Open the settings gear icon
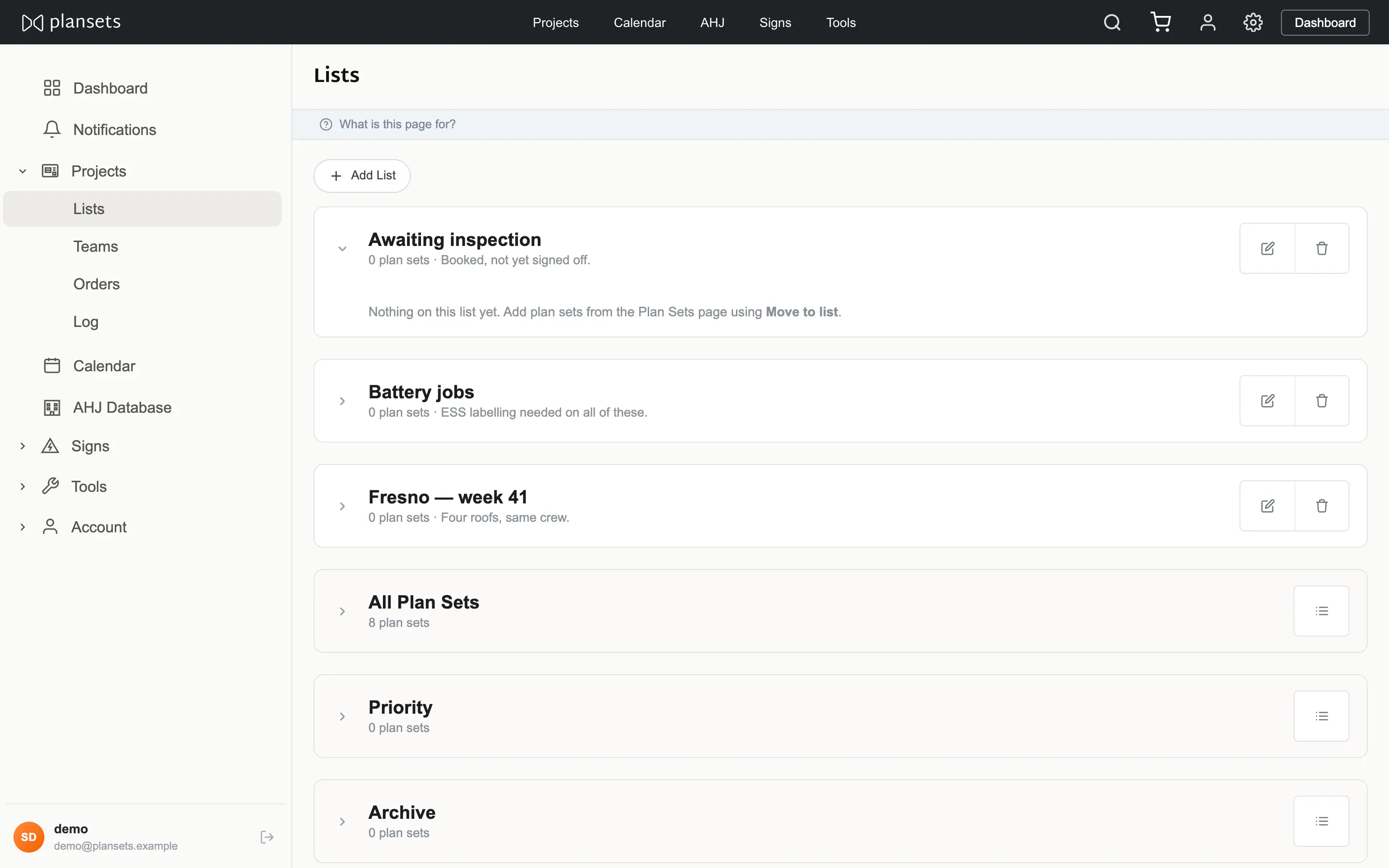 click(x=1253, y=22)
